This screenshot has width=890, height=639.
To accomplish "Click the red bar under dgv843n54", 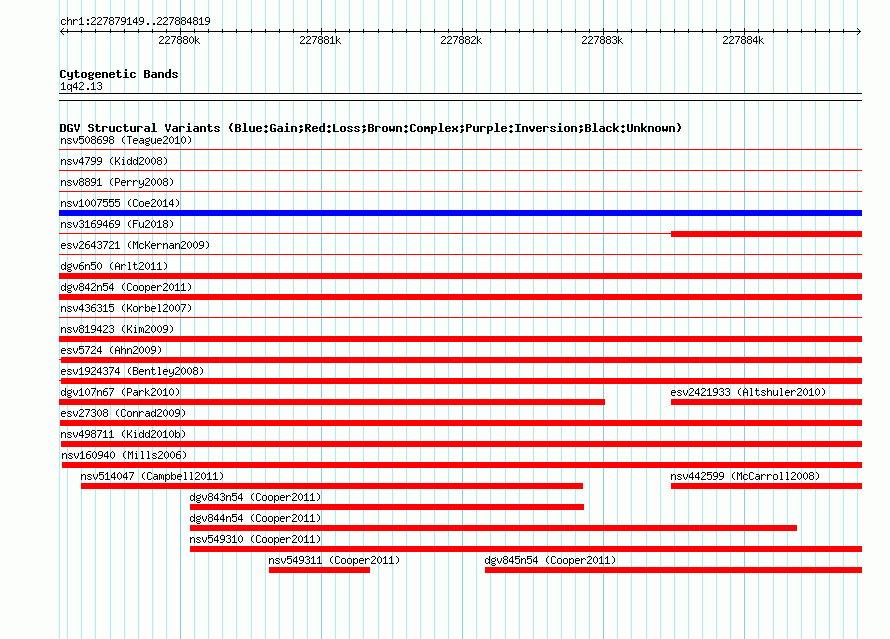I will coord(387,507).
